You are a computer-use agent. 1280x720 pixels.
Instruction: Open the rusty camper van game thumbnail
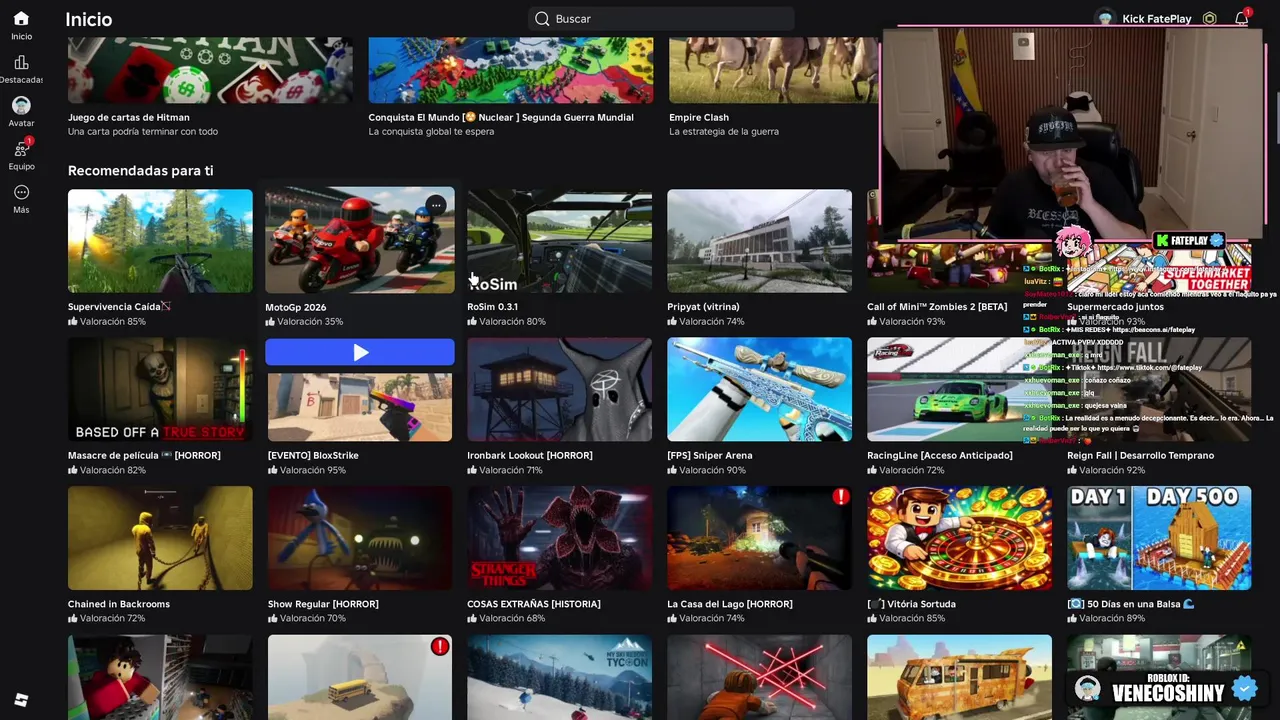coord(960,677)
